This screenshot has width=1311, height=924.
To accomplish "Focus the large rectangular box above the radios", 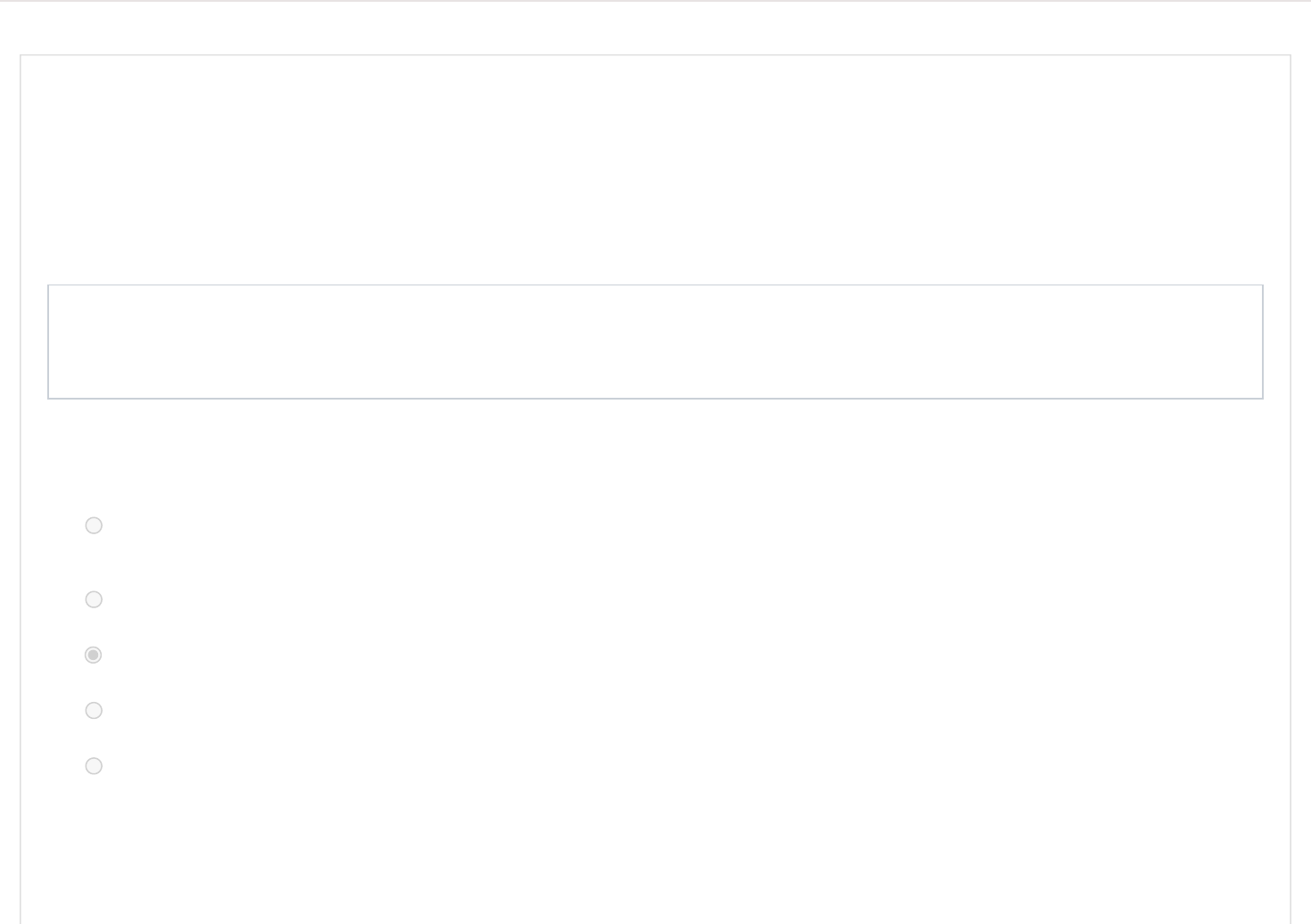I will tap(655, 342).
